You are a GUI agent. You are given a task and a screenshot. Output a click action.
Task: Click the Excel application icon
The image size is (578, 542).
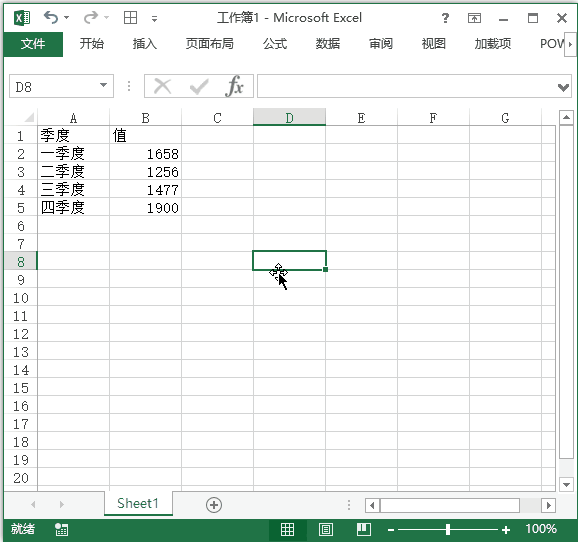[x=22, y=18]
